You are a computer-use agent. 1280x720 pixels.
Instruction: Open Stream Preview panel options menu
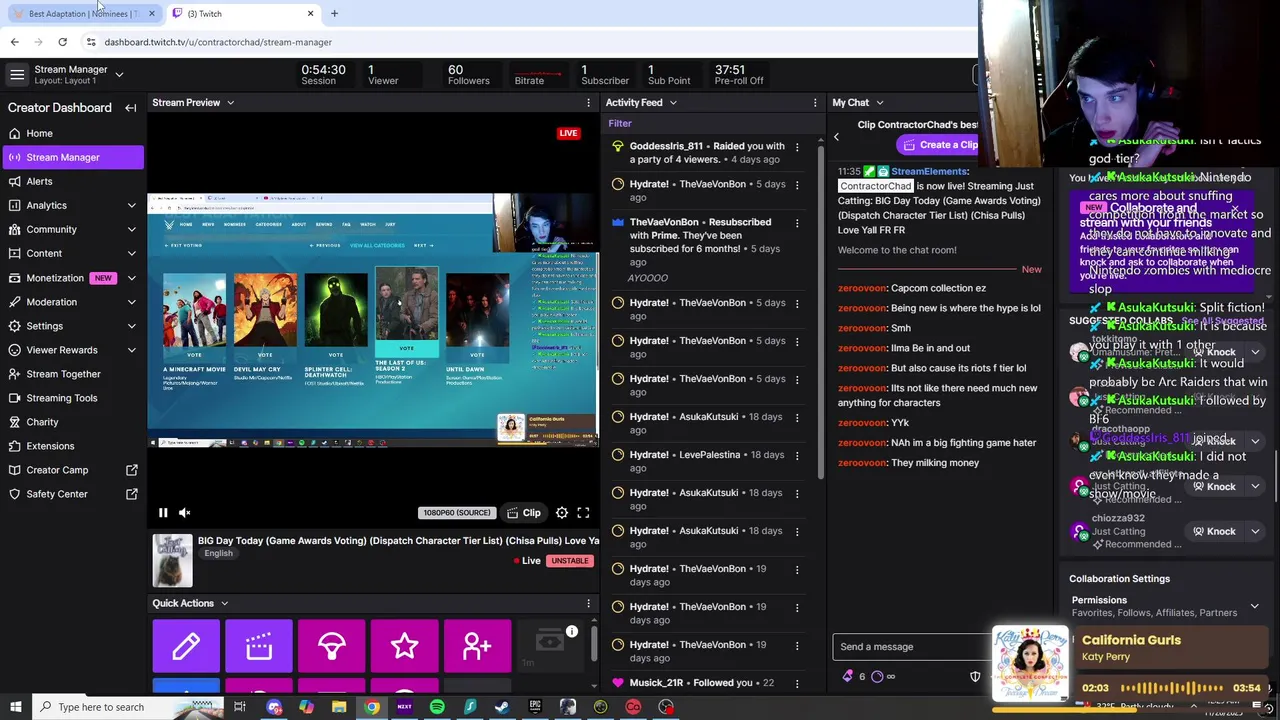(588, 103)
